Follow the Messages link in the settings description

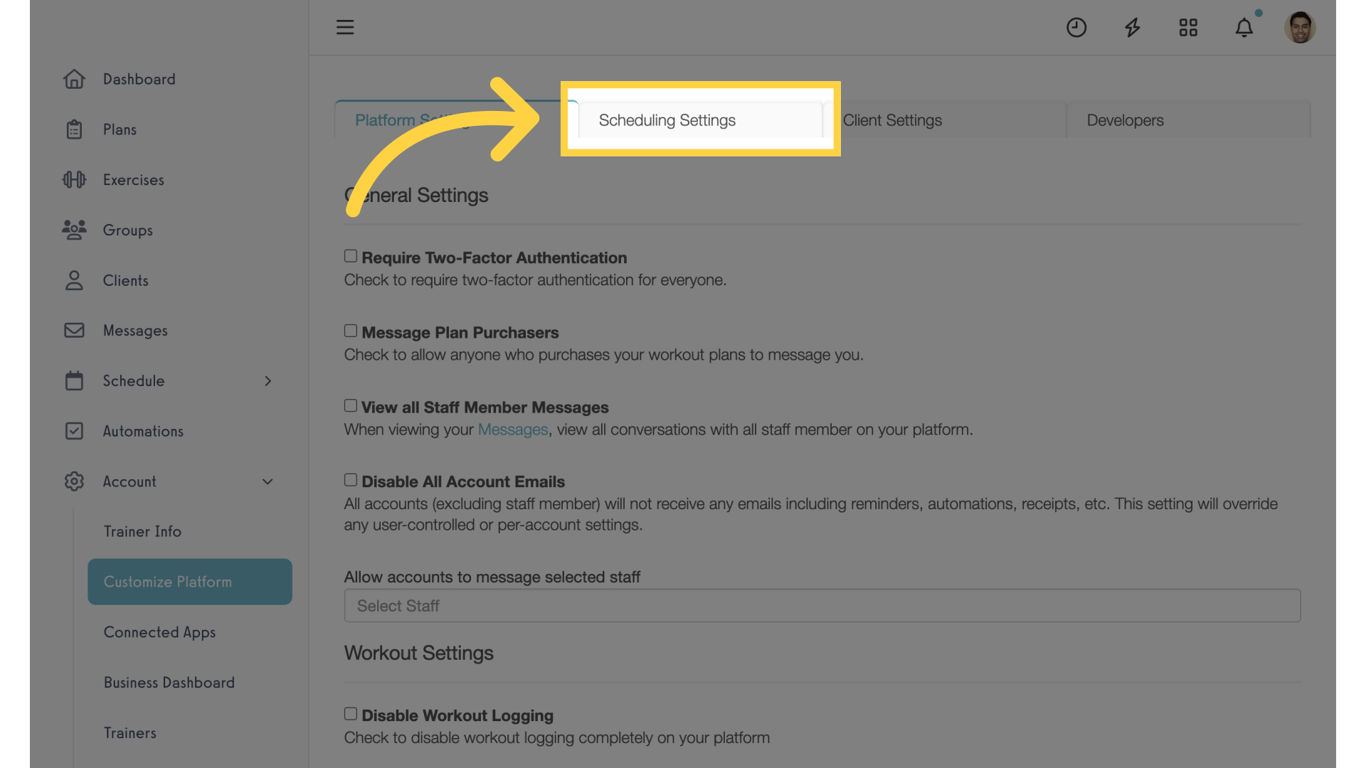coord(513,429)
